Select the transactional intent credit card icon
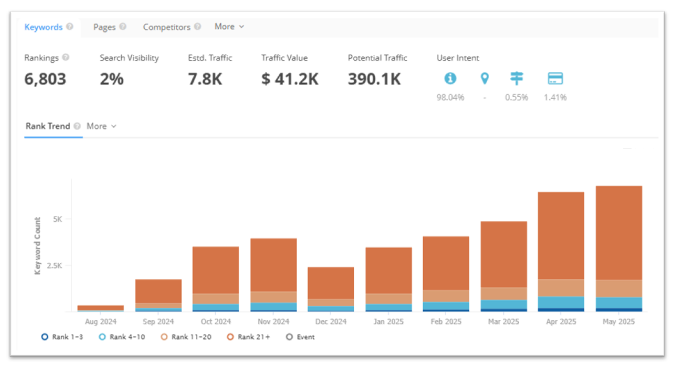This screenshot has width=675, height=368. (555, 78)
